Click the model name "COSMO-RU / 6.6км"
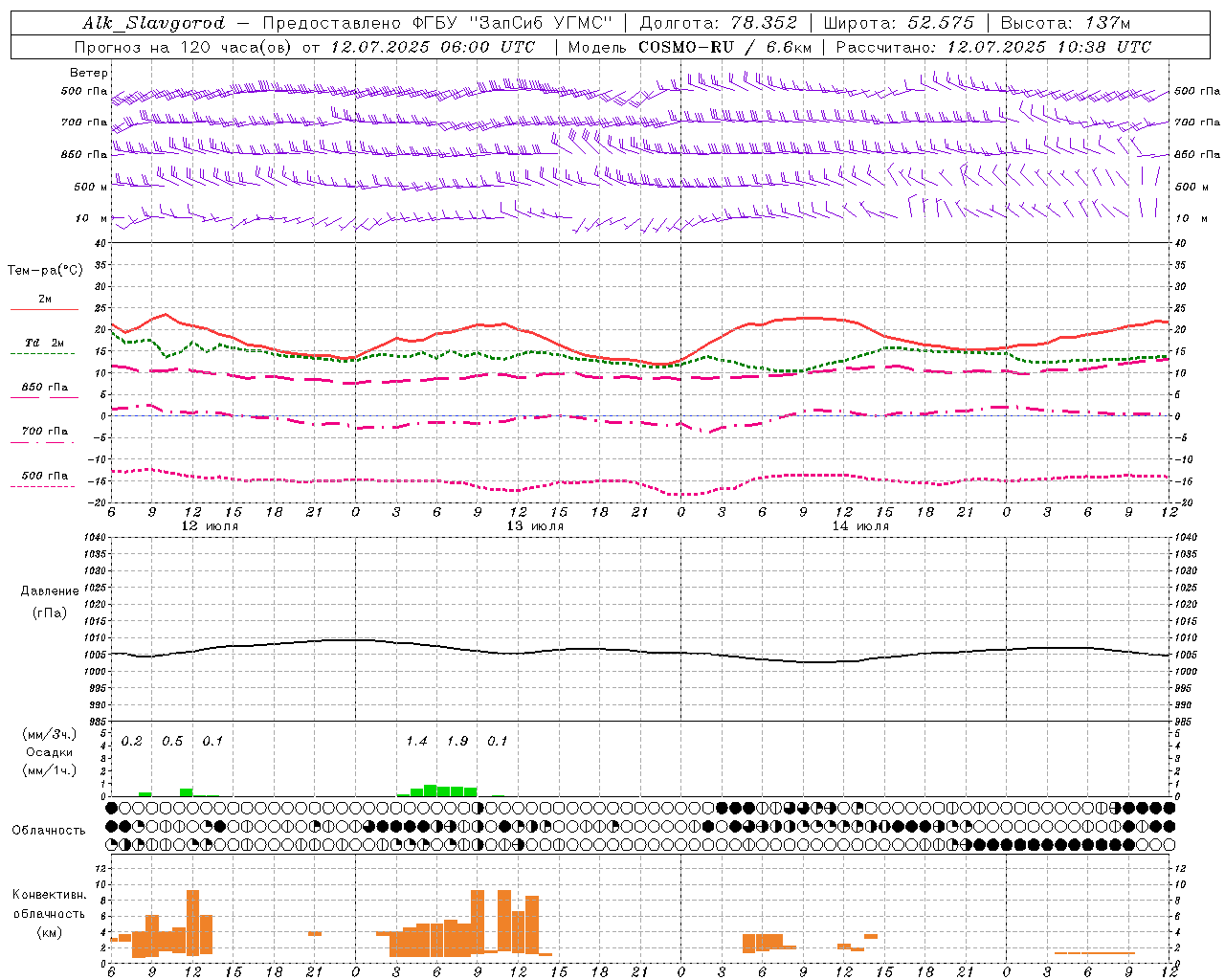 click(727, 47)
